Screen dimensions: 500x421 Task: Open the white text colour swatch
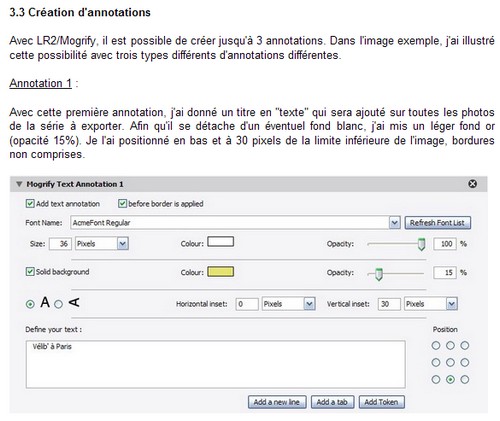click(x=221, y=242)
